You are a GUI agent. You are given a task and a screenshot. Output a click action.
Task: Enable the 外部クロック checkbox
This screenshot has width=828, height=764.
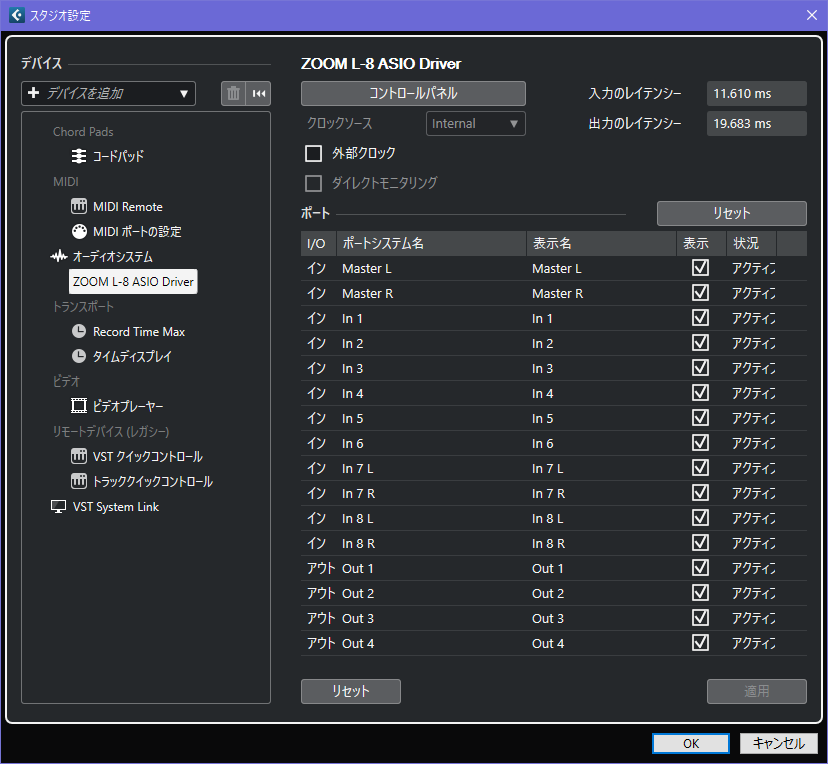click(x=314, y=153)
